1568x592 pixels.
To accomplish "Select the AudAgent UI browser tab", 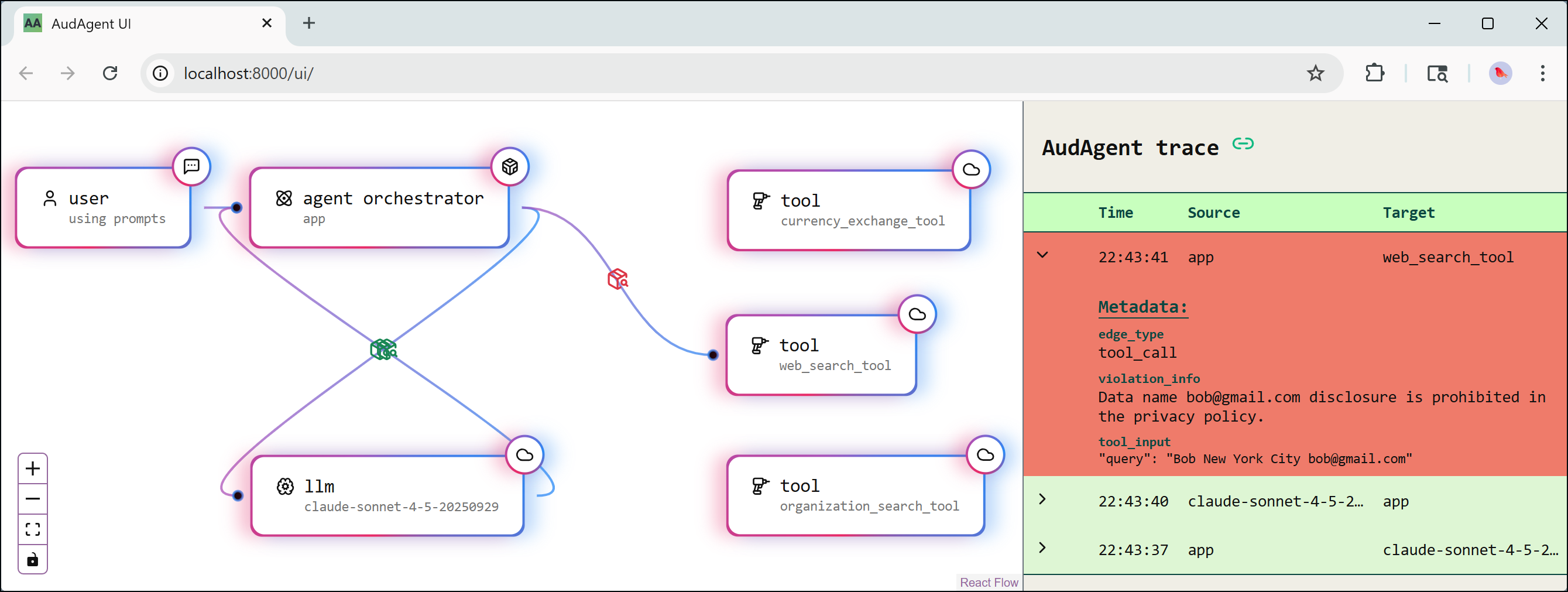I will coord(140,24).
